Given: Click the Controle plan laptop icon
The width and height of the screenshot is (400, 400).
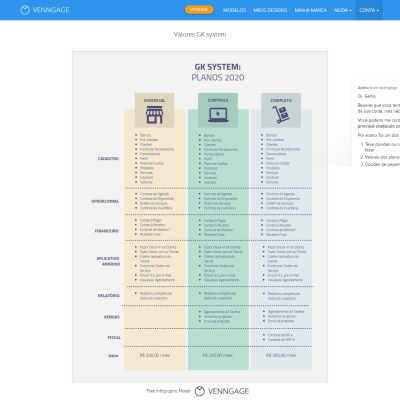Looking at the screenshot, I should pyautogui.click(x=218, y=115).
